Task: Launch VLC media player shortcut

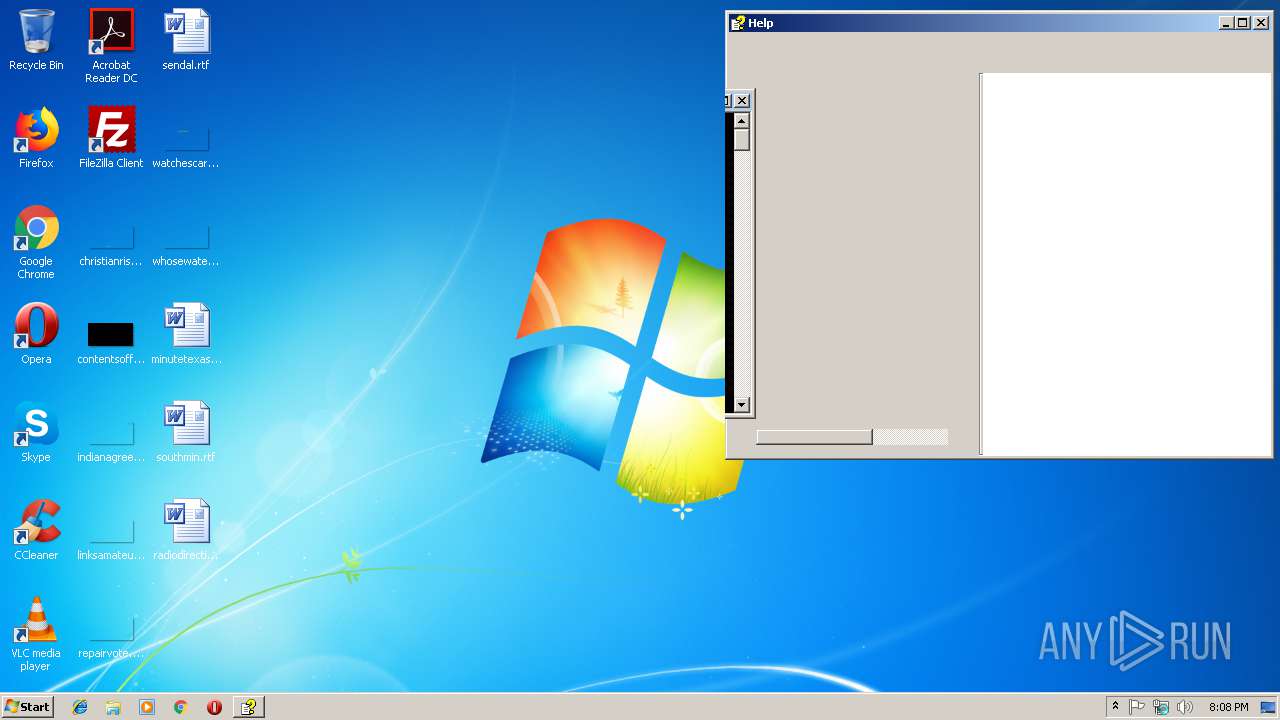Action: coord(36,634)
